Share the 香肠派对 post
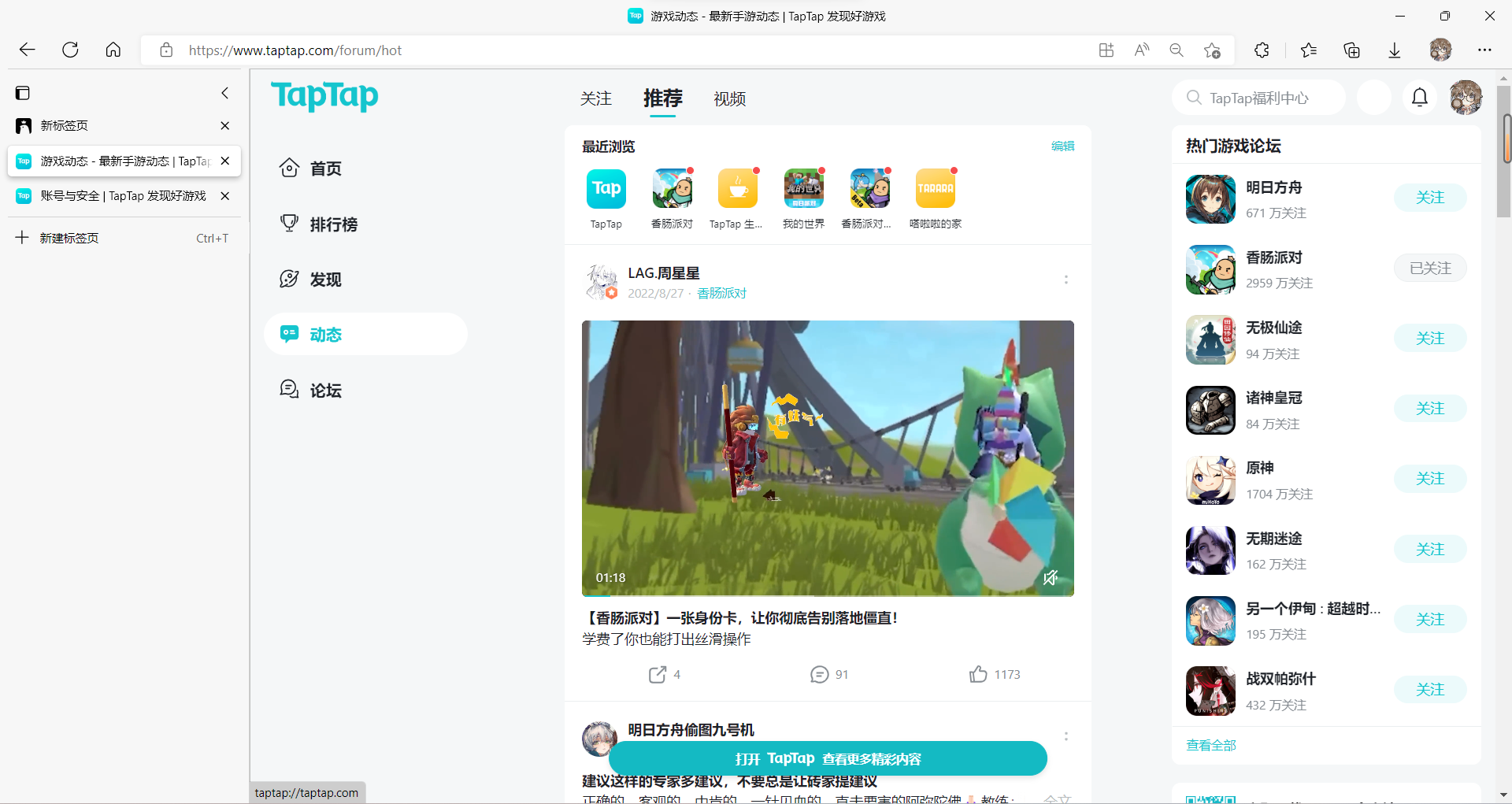This screenshot has width=1512, height=804. tap(658, 674)
